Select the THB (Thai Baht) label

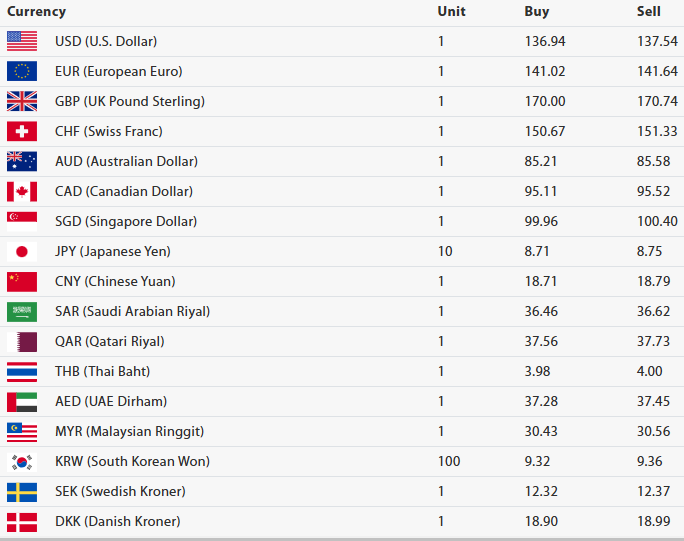click(x=102, y=371)
